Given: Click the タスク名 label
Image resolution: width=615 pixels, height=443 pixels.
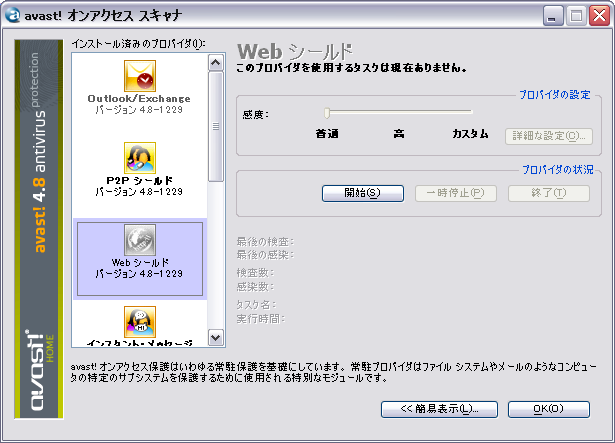Looking at the screenshot, I should coord(256,304).
